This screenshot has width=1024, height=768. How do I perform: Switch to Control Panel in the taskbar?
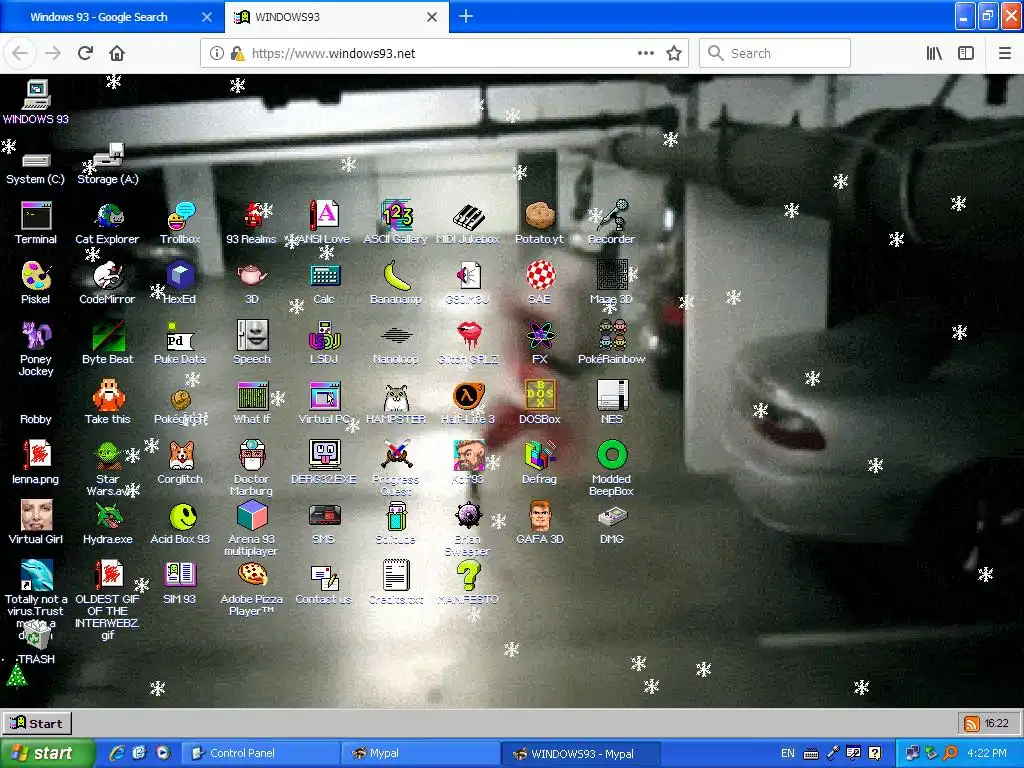(260, 753)
